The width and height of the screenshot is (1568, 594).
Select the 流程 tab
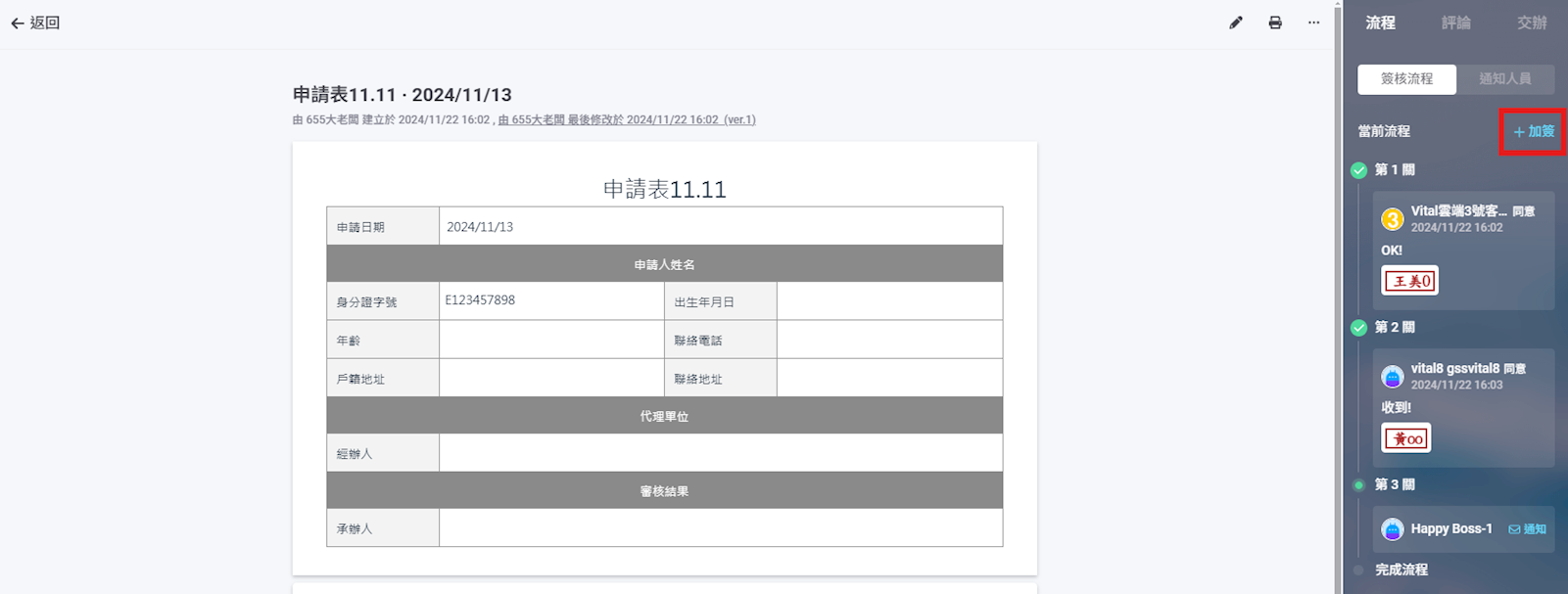[x=1380, y=23]
